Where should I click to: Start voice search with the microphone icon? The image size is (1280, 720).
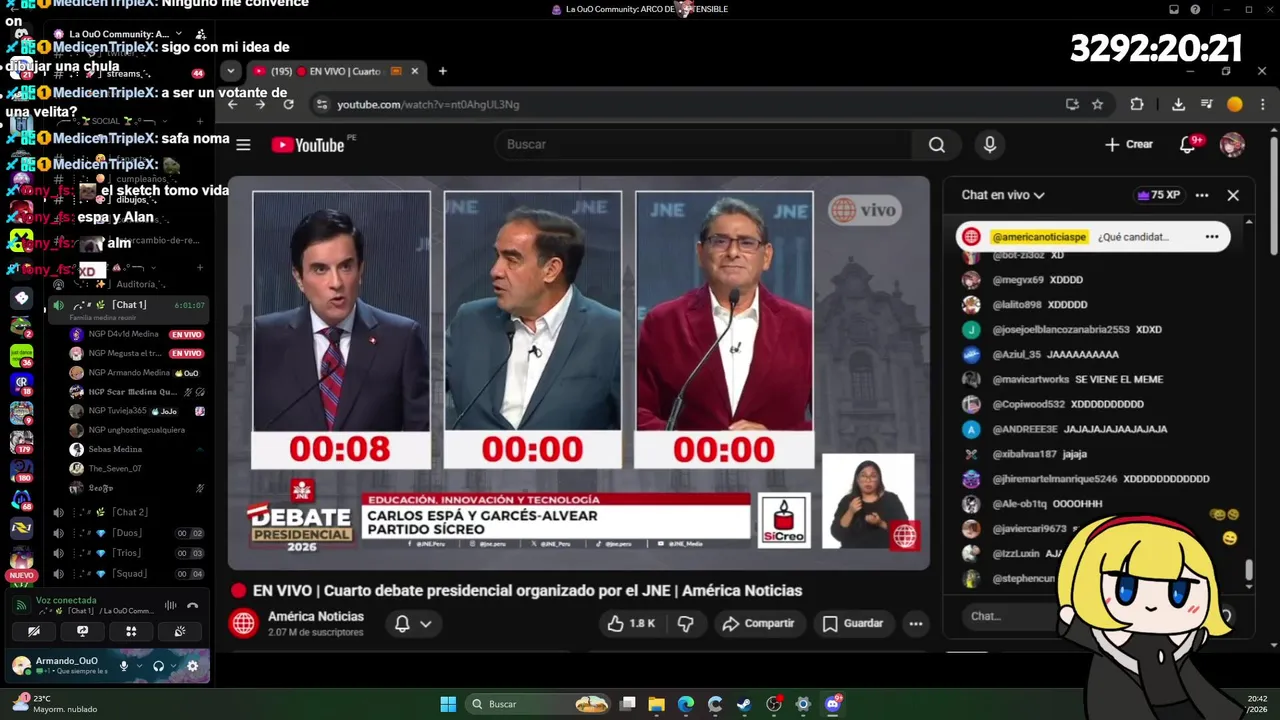989,145
